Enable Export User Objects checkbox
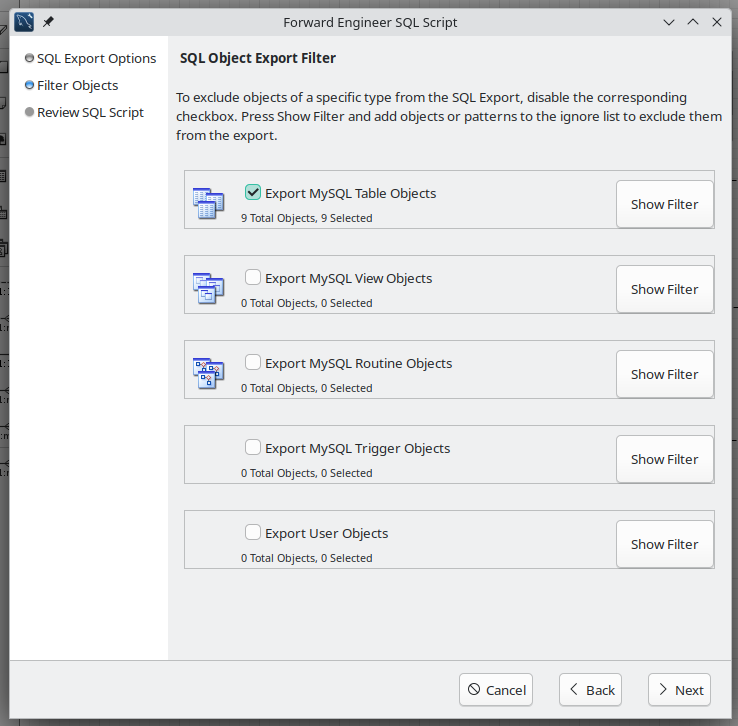This screenshot has width=738, height=726. (253, 533)
